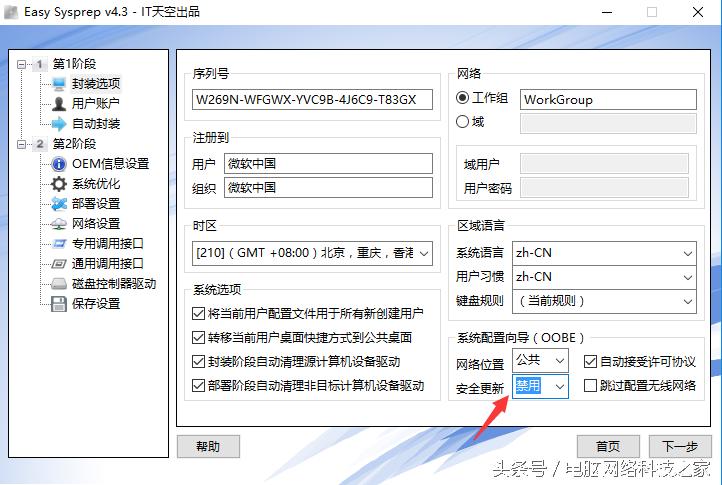The height and width of the screenshot is (485, 722).
Task: Click the Easy Sysprep title bar icon
Action: (x=11, y=12)
